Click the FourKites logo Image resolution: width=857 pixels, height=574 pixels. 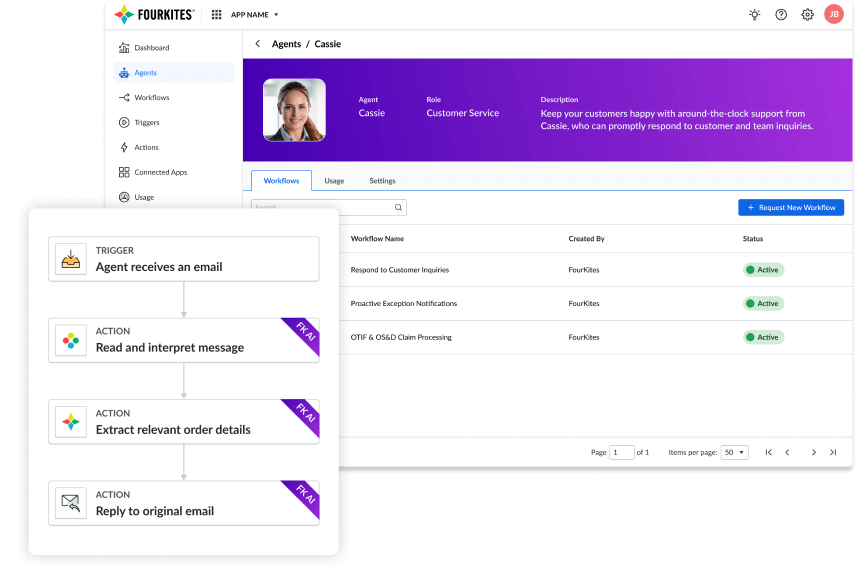click(154, 14)
